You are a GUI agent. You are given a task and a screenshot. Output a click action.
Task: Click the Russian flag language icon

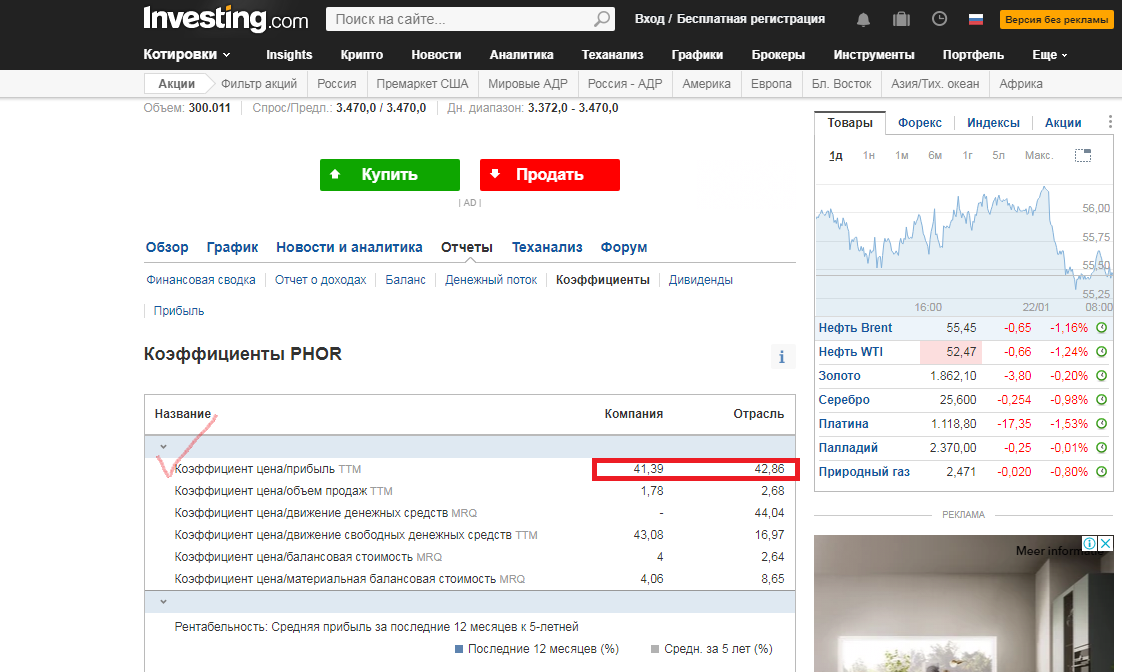click(976, 19)
